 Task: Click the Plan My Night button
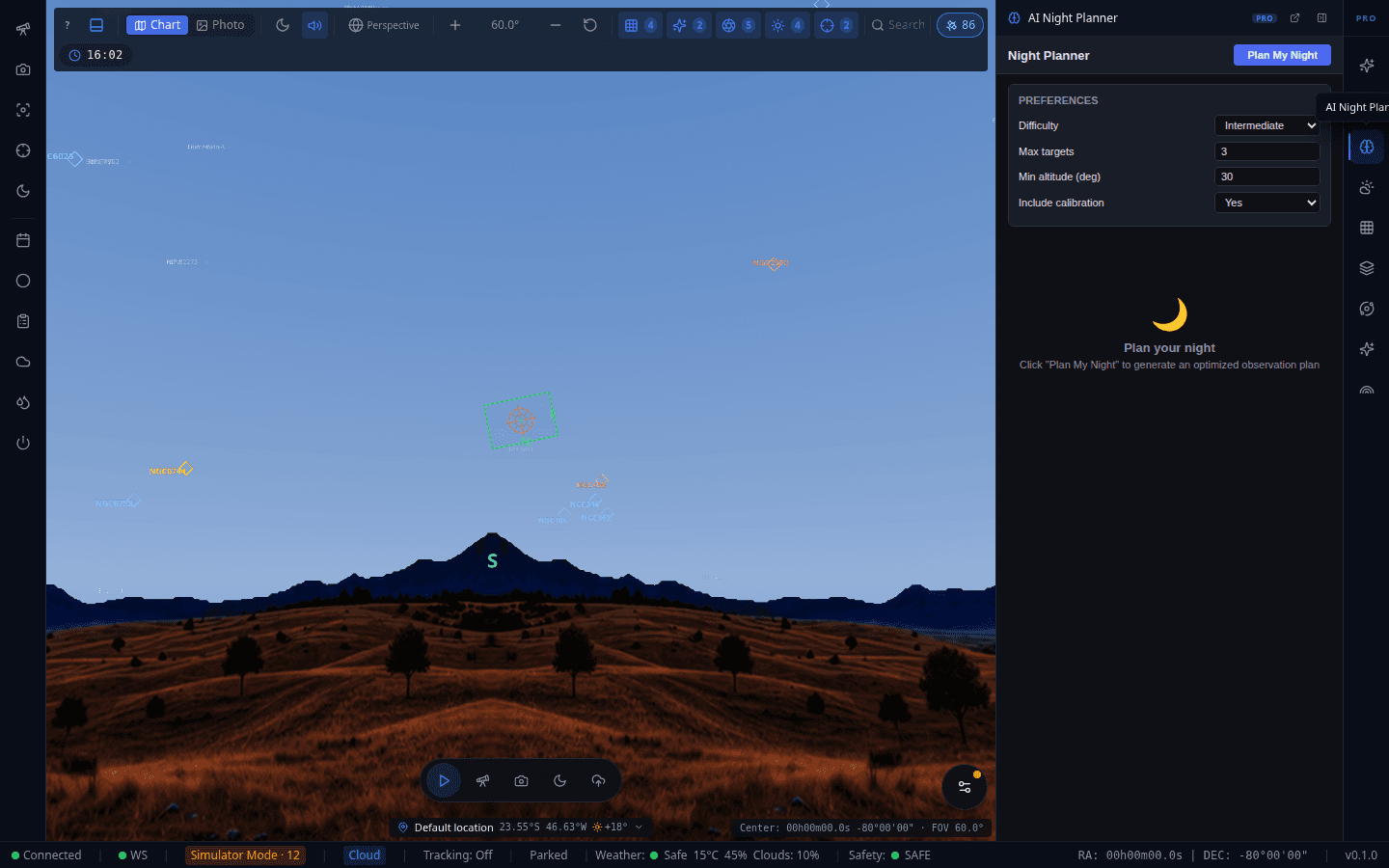click(1282, 55)
